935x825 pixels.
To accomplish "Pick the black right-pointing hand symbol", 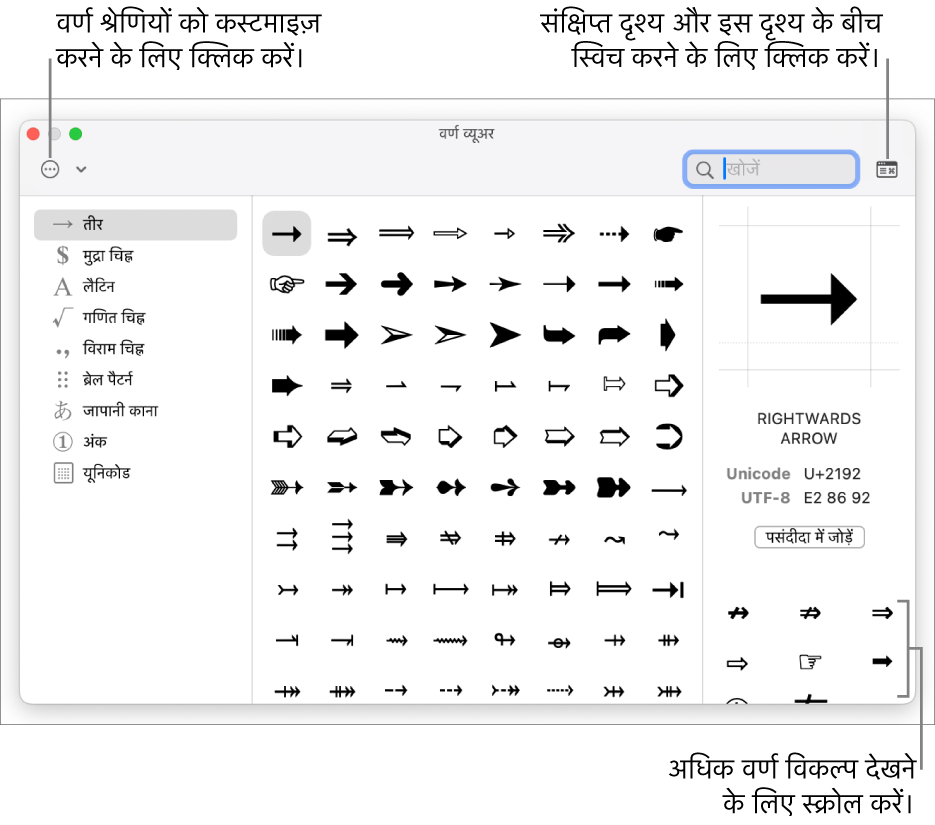I will pyautogui.click(x=668, y=234).
